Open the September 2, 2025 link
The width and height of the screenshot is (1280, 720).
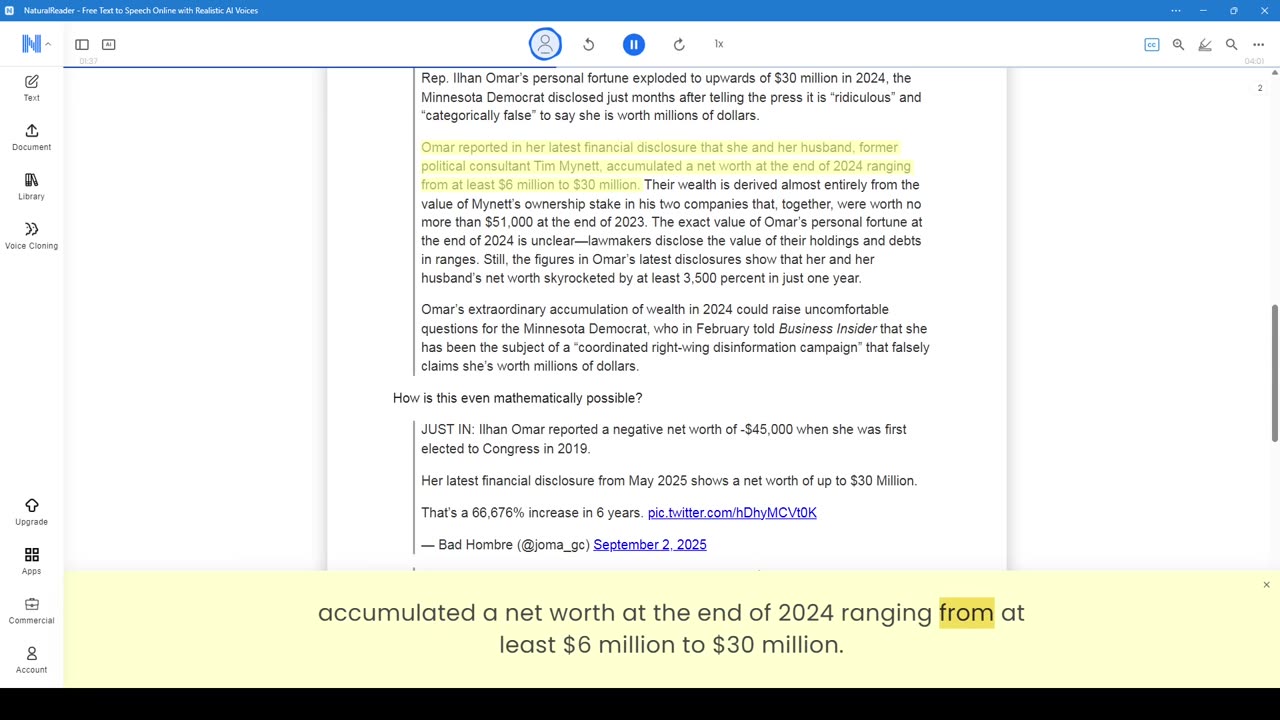pos(650,545)
